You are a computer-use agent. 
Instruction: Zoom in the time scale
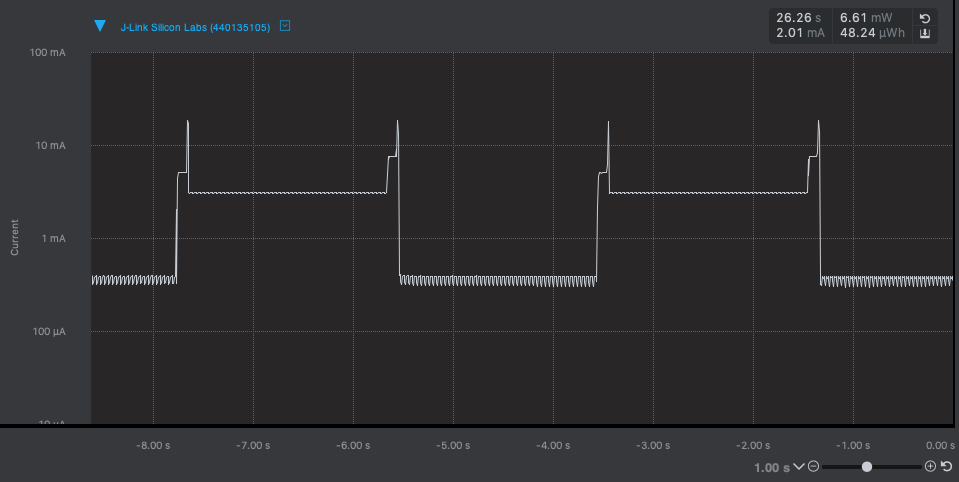coord(930,467)
